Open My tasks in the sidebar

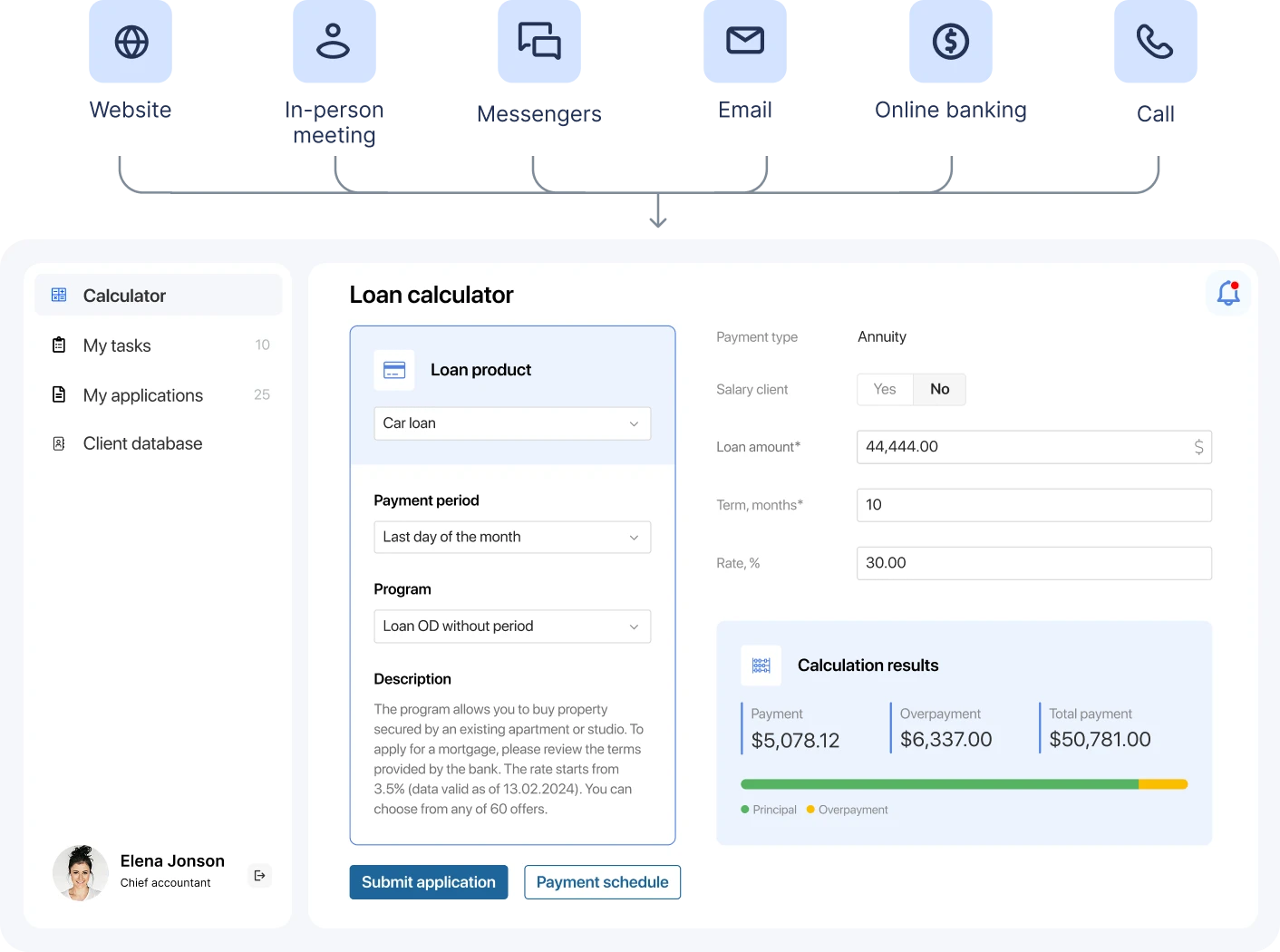click(x=117, y=345)
